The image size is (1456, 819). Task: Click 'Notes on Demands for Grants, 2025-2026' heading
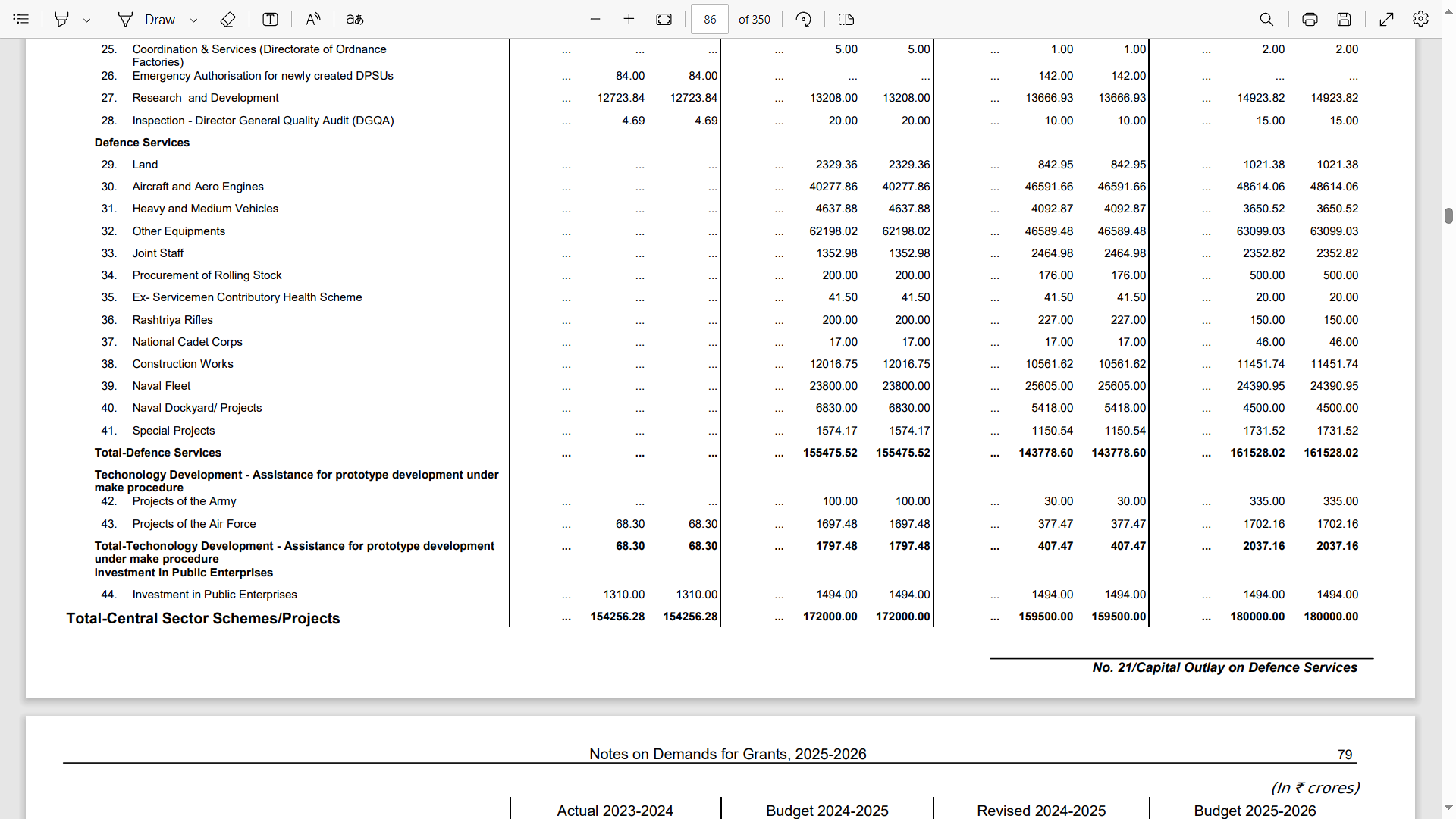(728, 754)
